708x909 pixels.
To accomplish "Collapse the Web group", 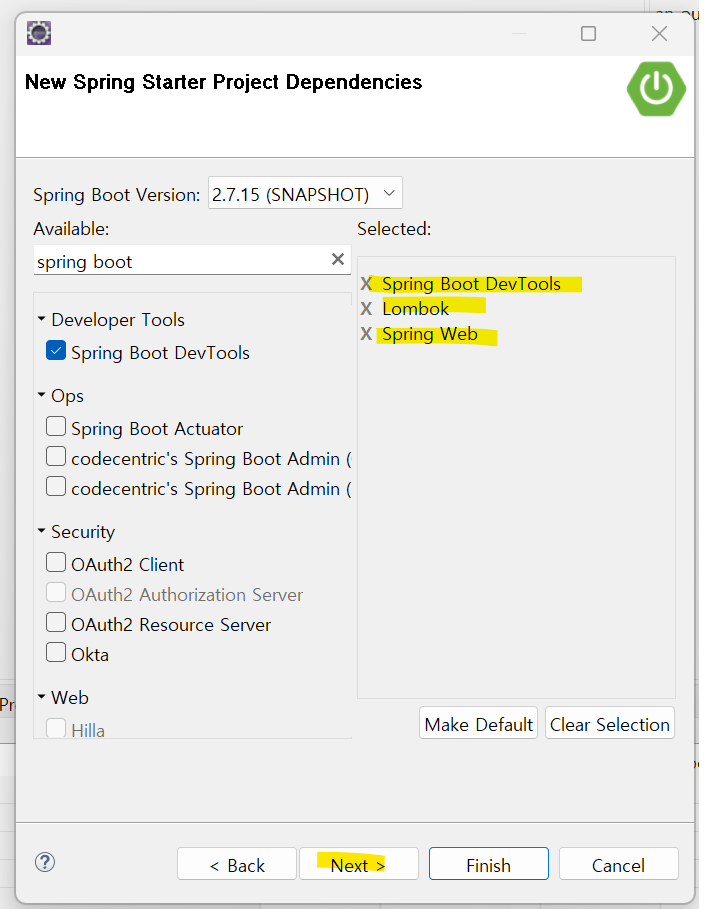I will tap(42, 696).
